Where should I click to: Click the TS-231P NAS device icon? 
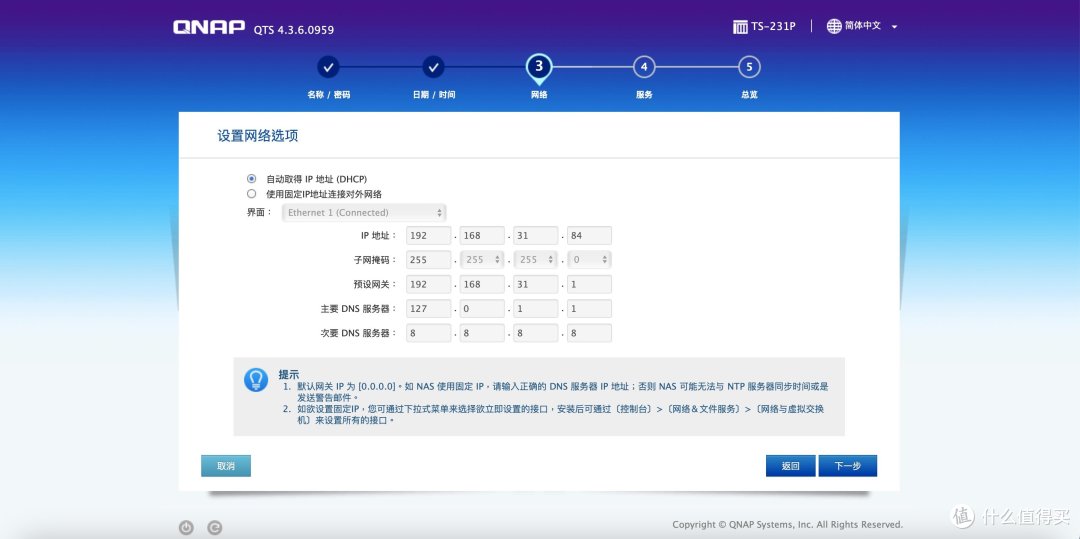[740, 27]
